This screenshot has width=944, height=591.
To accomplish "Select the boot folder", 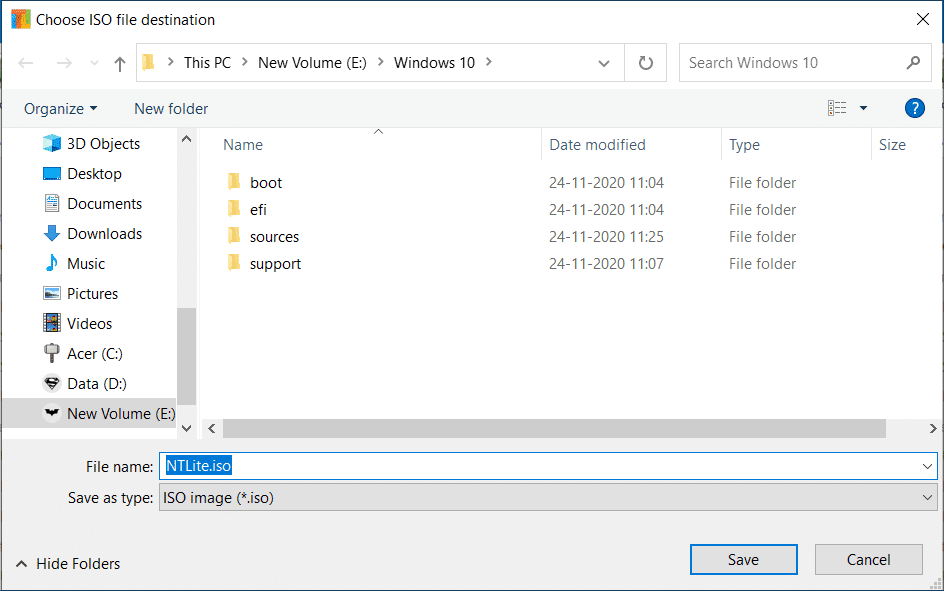I will tap(266, 183).
